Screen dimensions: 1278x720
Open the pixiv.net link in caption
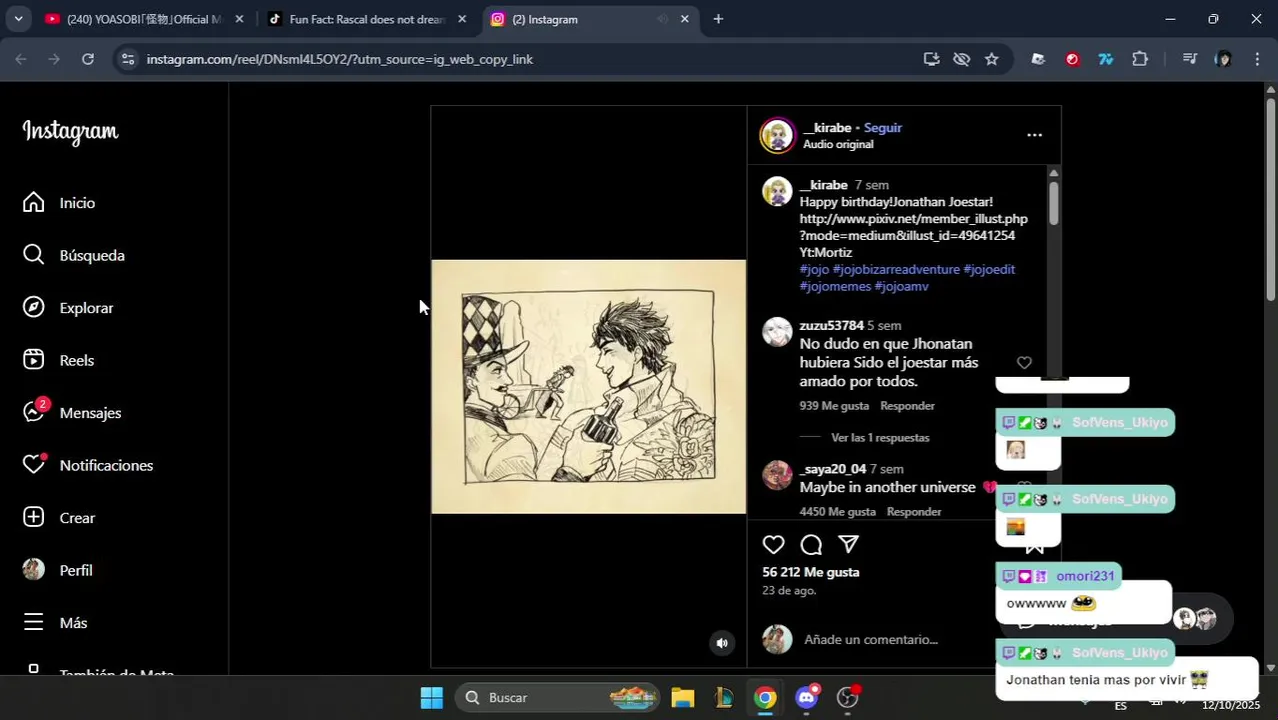pos(913,227)
